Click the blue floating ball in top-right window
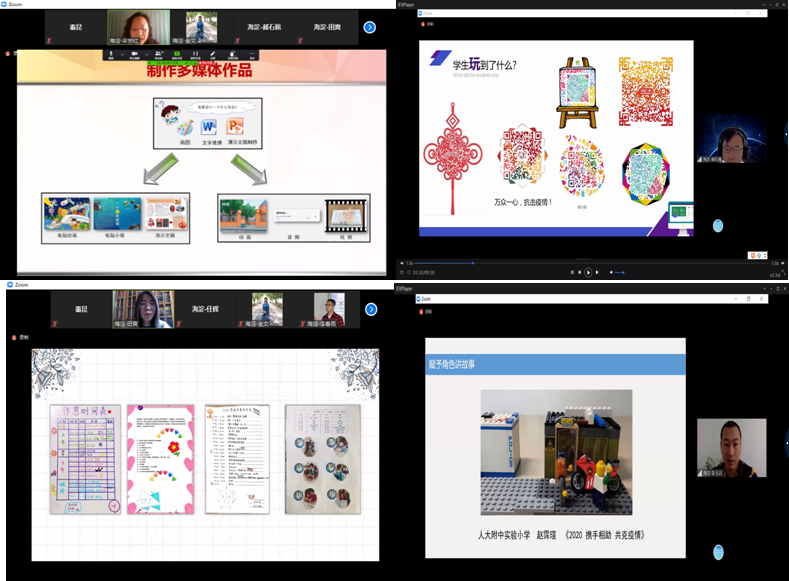The width and height of the screenshot is (789, 581). [x=718, y=226]
